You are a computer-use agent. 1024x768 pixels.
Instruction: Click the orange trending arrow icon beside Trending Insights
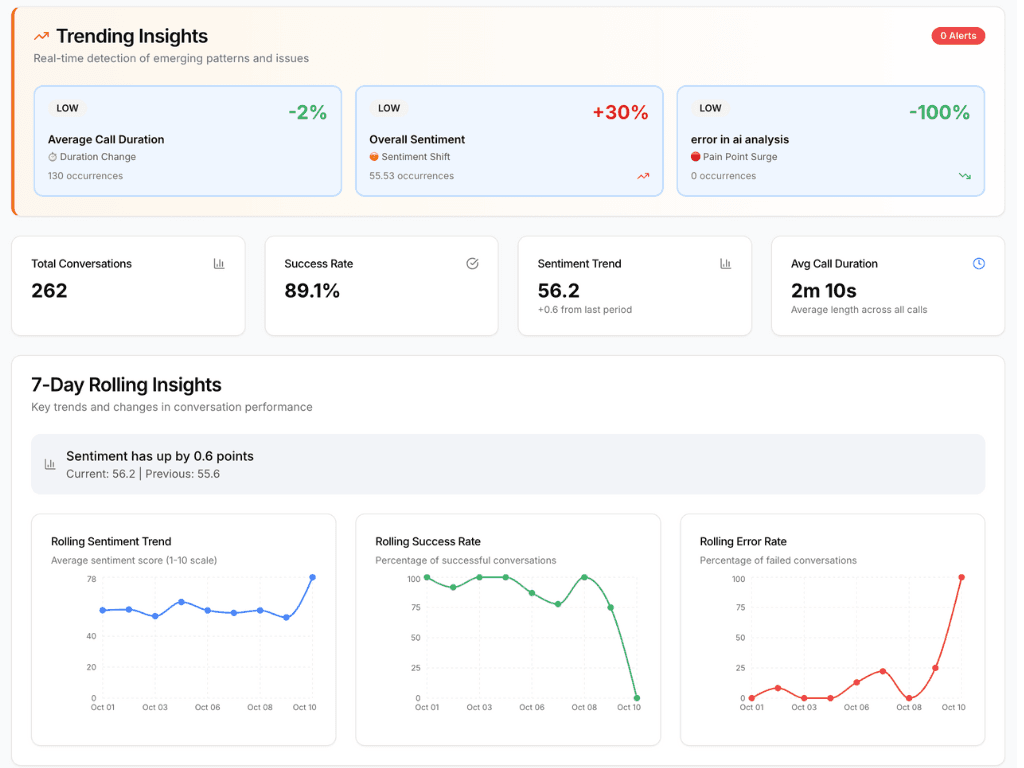tap(39, 36)
